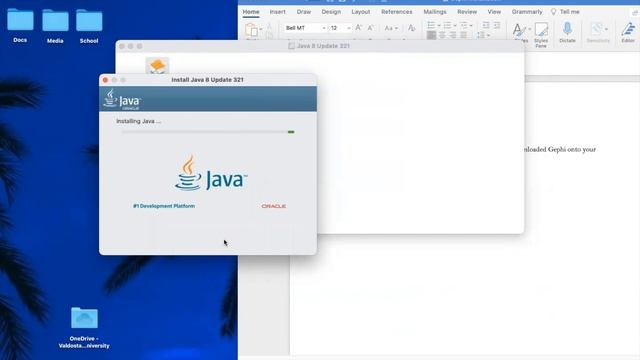Switch to the Draw tab in Word
640x360 pixels.
pyautogui.click(x=304, y=12)
